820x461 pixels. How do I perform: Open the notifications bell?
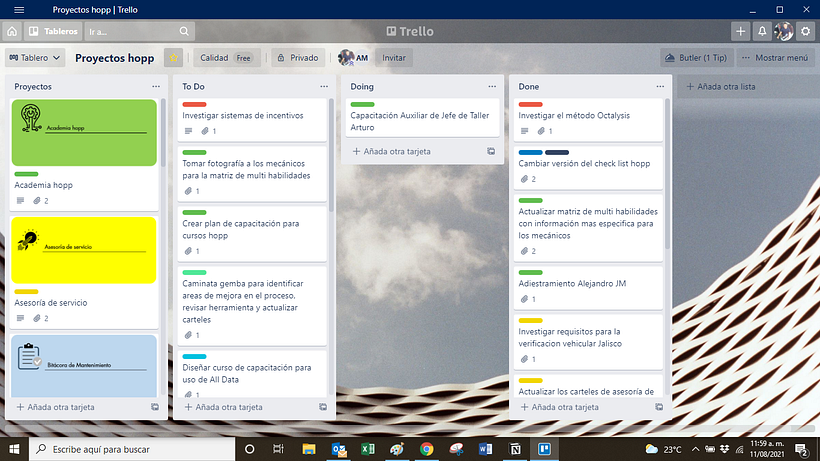tap(762, 32)
